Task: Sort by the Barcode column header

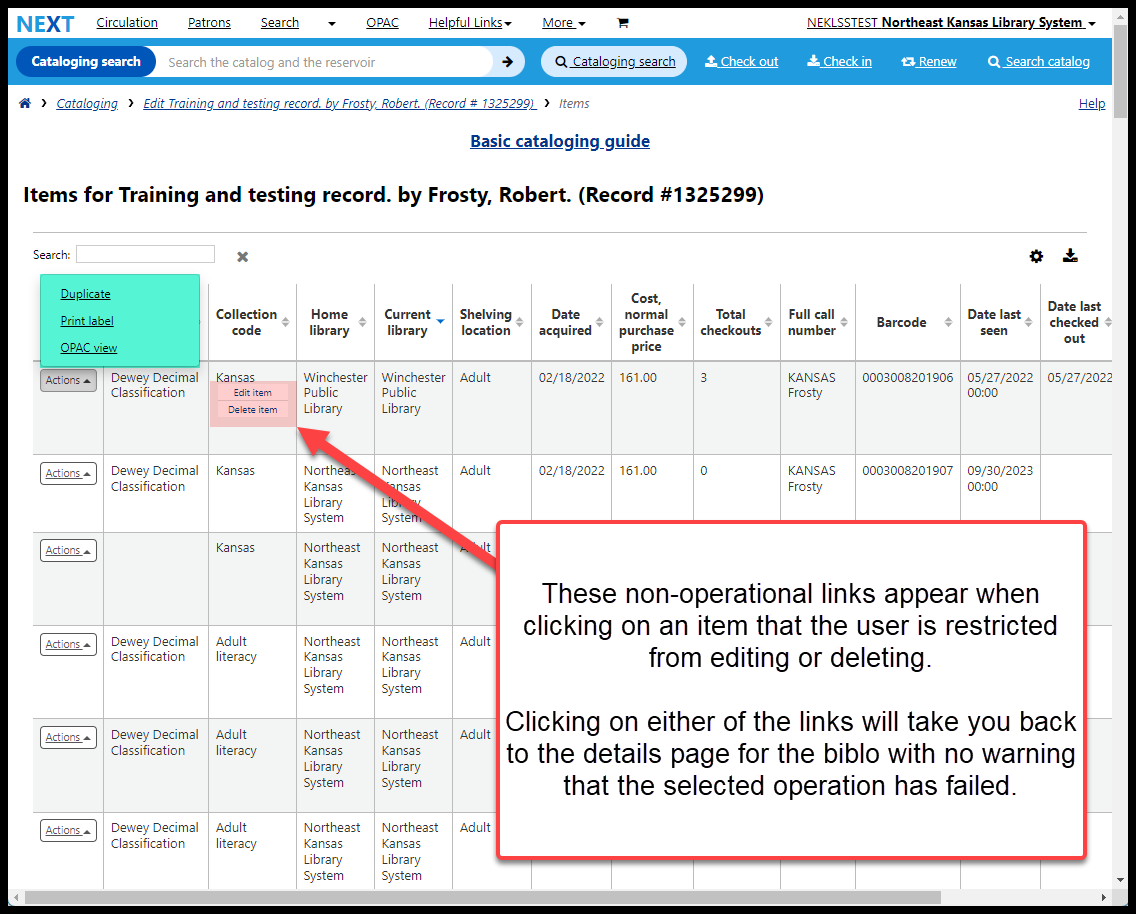Action: point(901,322)
